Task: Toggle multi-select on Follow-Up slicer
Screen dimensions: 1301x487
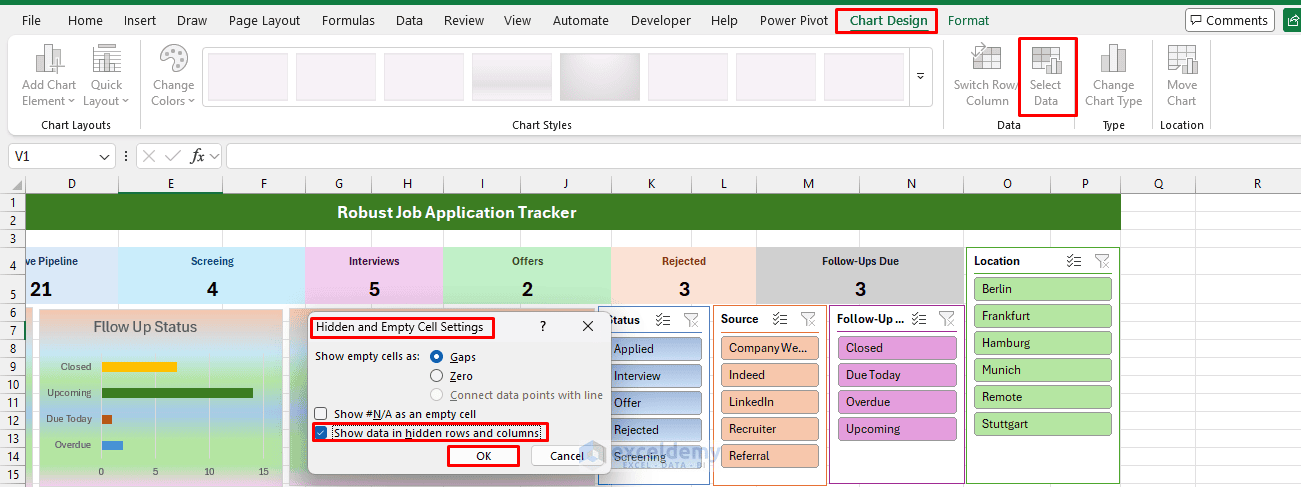Action: point(919,319)
